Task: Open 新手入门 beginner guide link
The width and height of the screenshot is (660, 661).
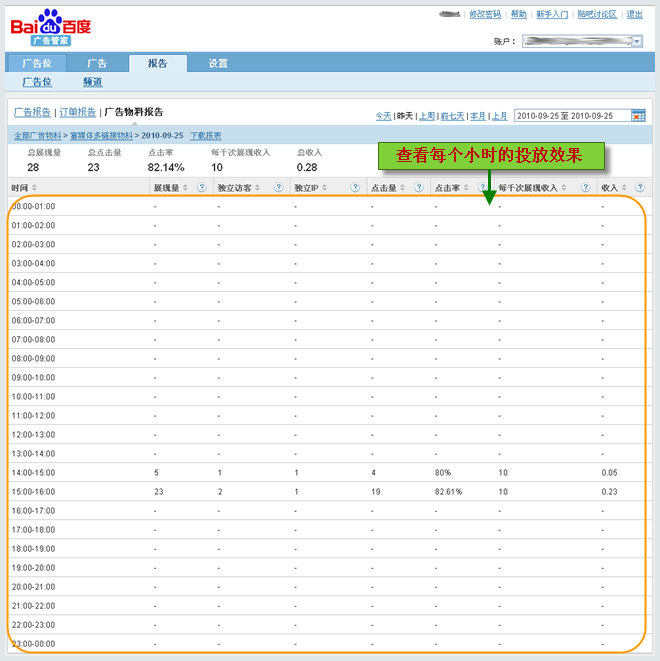Action: tap(552, 14)
